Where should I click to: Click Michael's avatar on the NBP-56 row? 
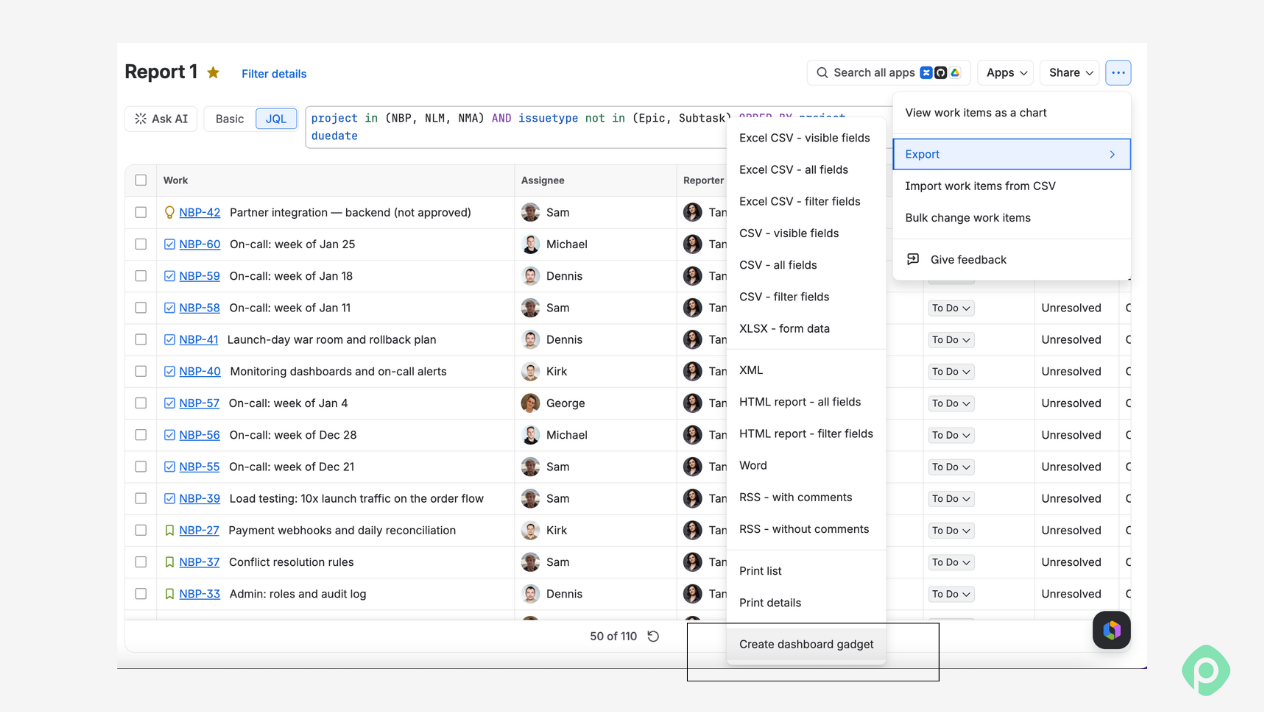(x=530, y=435)
